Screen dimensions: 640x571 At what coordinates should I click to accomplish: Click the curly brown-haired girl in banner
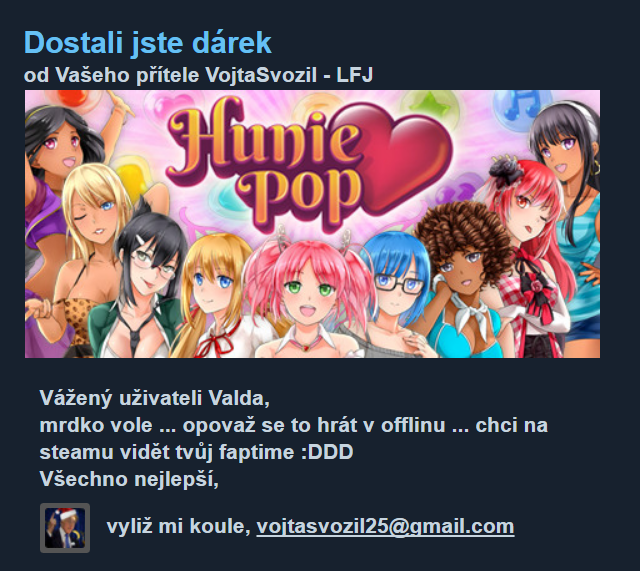463,278
